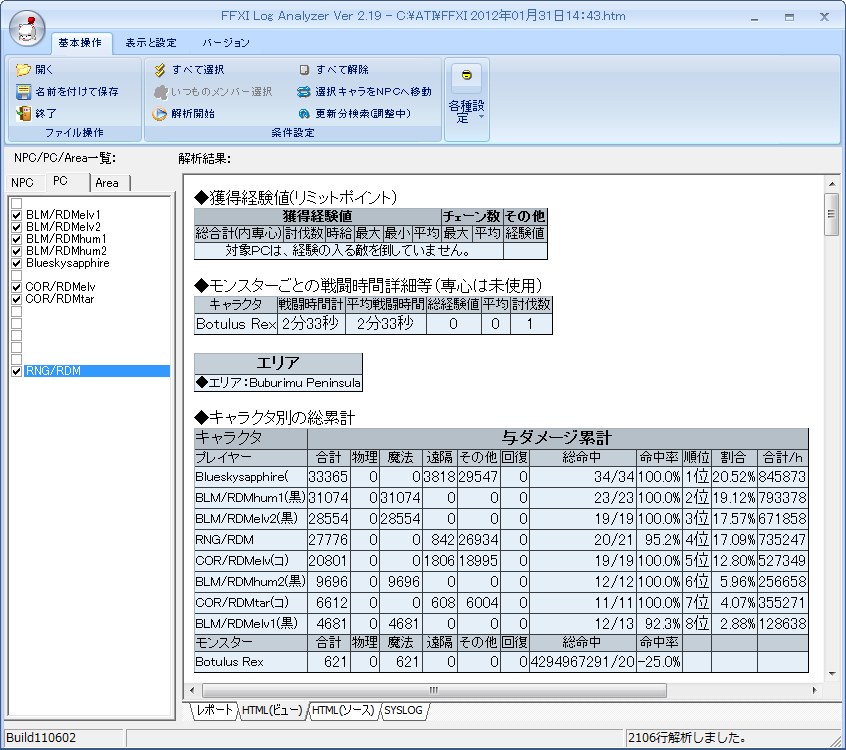Uncheck the BLM/RDMelv1 checkbox

click(16, 215)
